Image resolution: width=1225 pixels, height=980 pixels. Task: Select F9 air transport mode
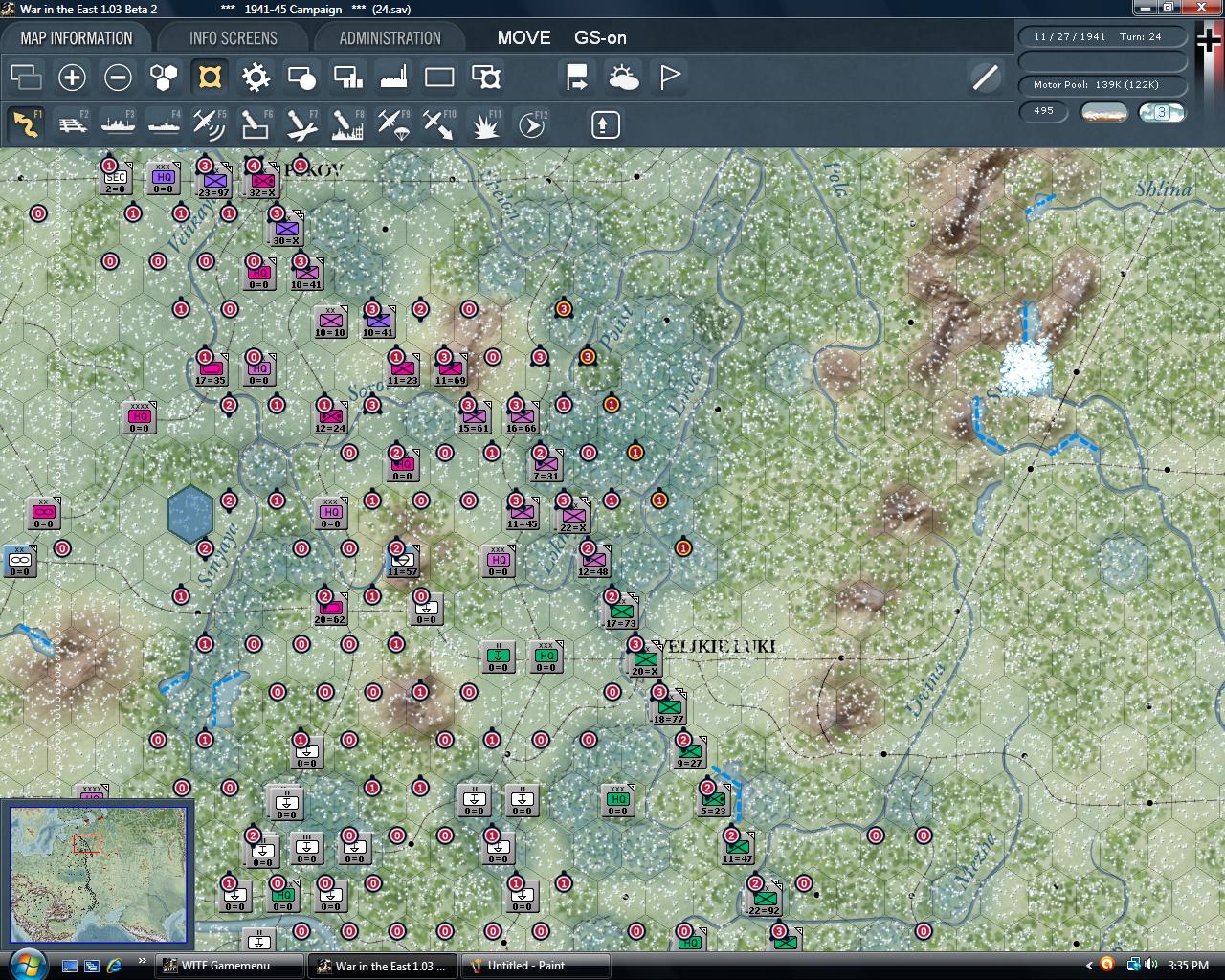[393, 124]
